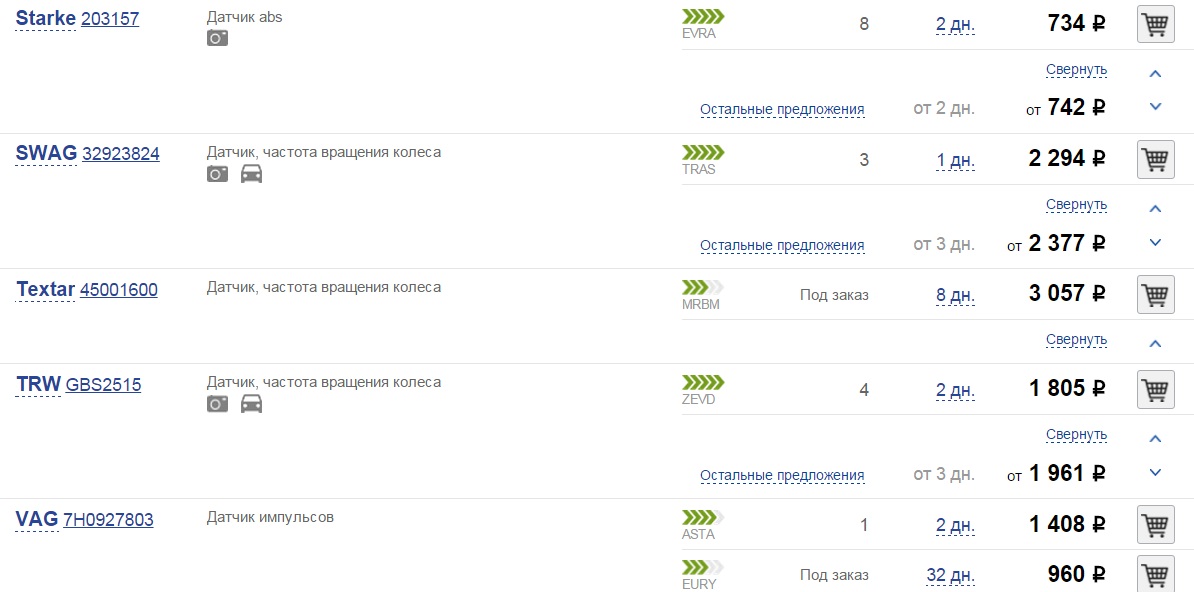
Task: Add Textar 45001600 to the cart
Action: click(1155, 294)
